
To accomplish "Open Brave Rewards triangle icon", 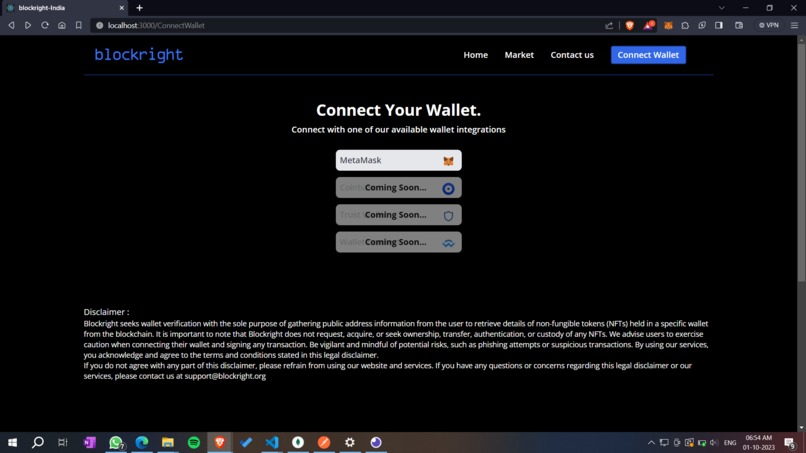I will 649,25.
